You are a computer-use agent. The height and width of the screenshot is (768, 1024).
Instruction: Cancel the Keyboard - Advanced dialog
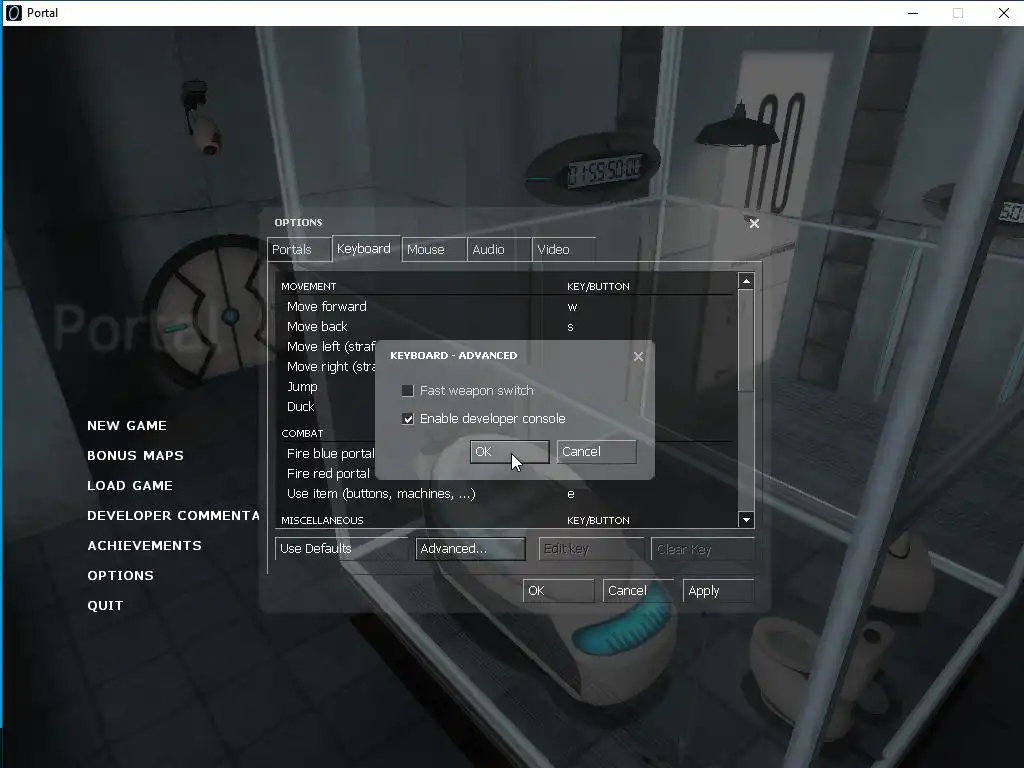[596, 452]
